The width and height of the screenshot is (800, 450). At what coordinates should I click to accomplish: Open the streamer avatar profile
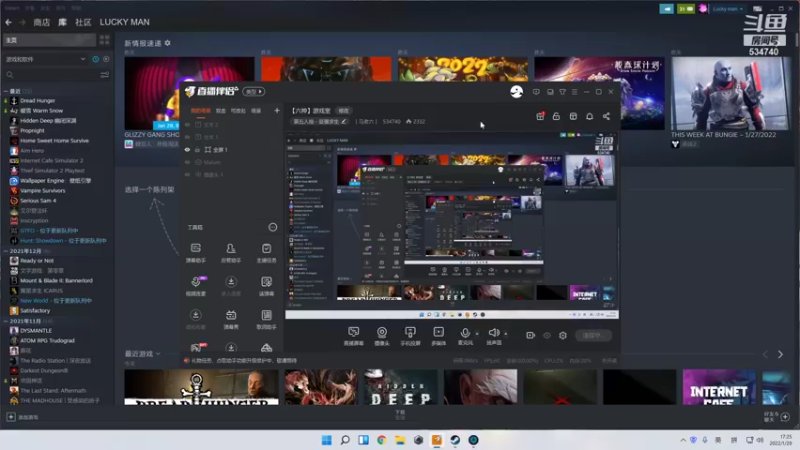516,92
